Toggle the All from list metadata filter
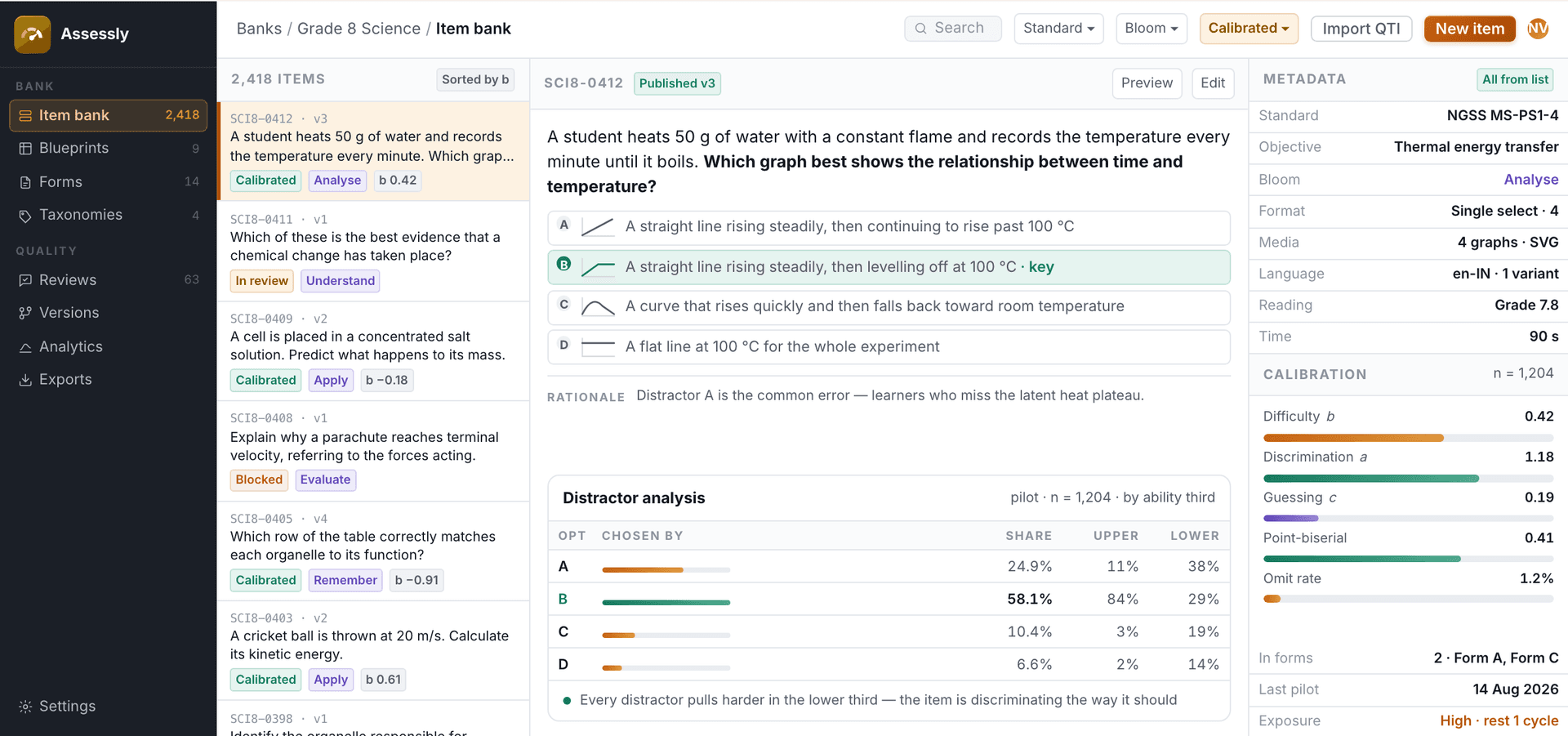 tap(1515, 80)
